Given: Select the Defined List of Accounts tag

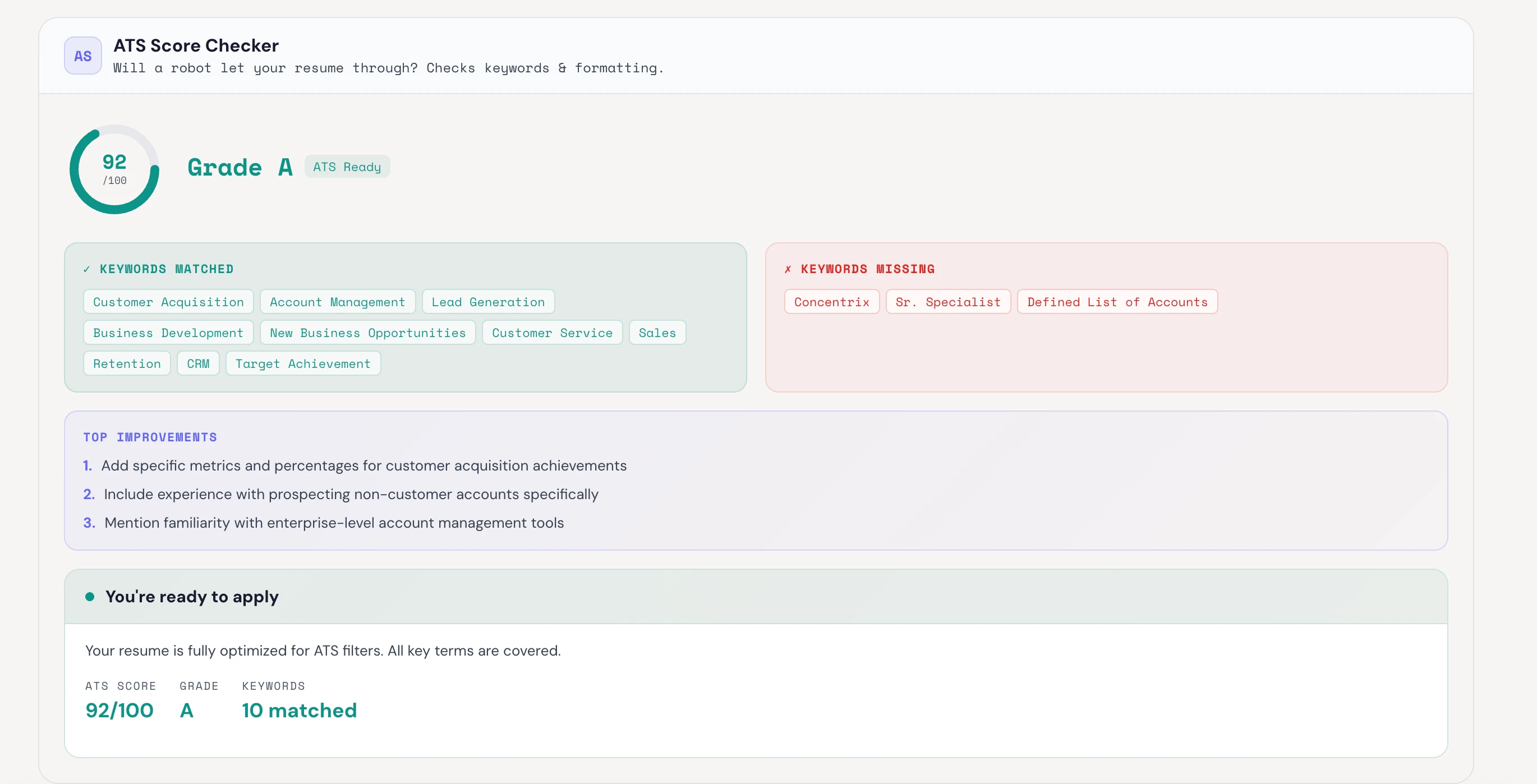Looking at the screenshot, I should pyautogui.click(x=1117, y=302).
